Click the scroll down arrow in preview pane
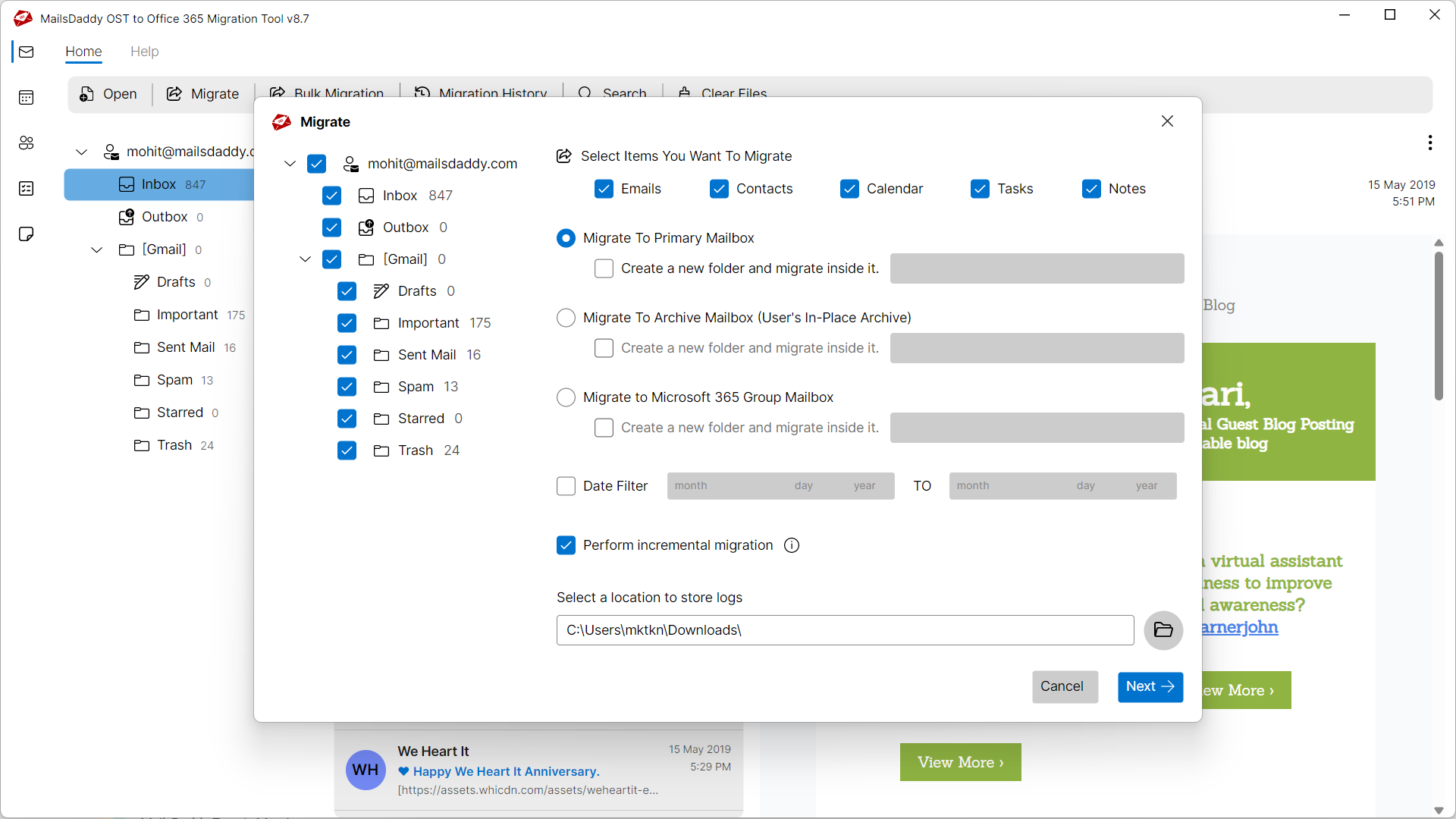Image resolution: width=1456 pixels, height=819 pixels. [1439, 811]
